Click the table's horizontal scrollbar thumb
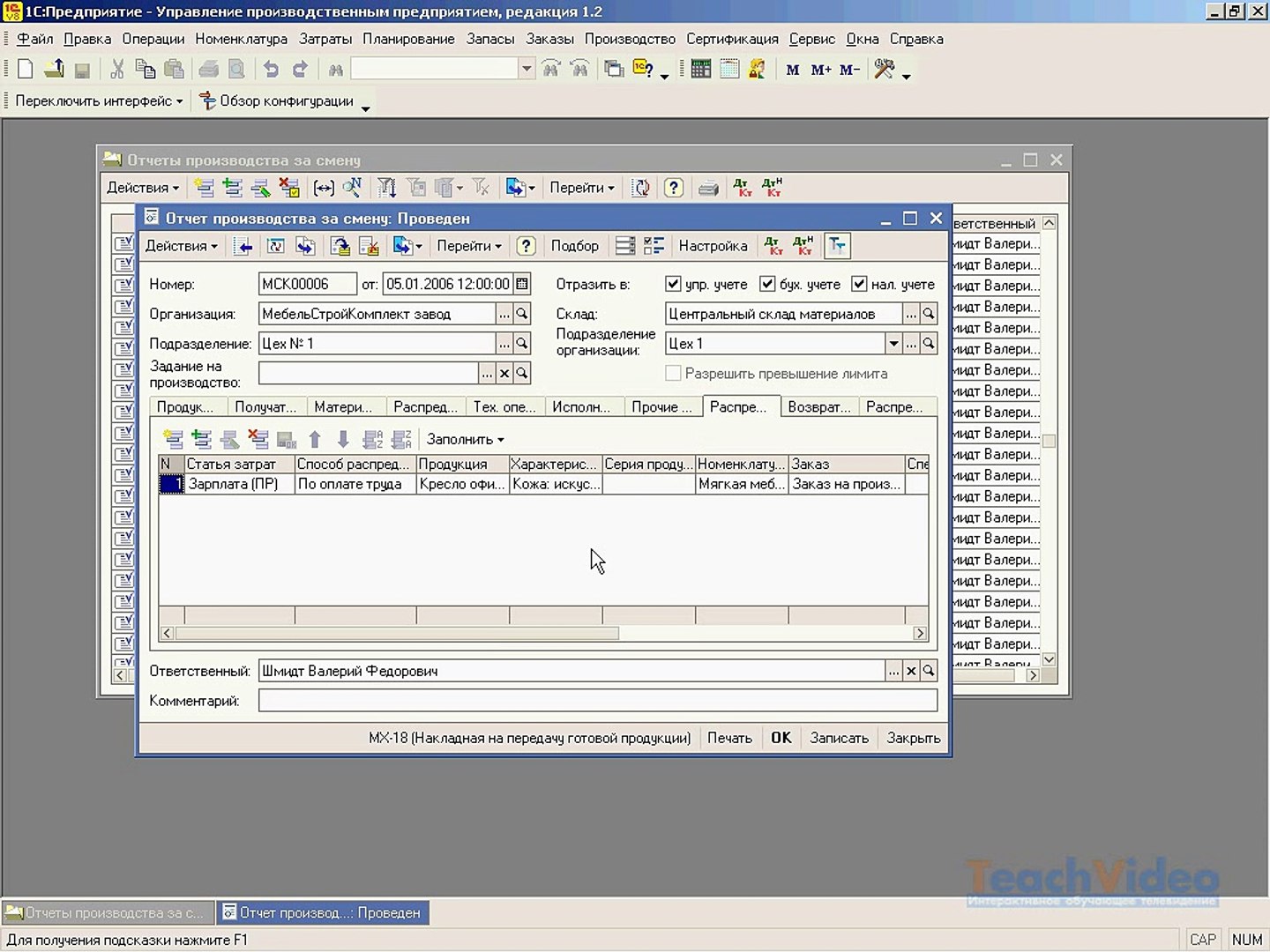The image size is (1270, 952). [x=397, y=633]
